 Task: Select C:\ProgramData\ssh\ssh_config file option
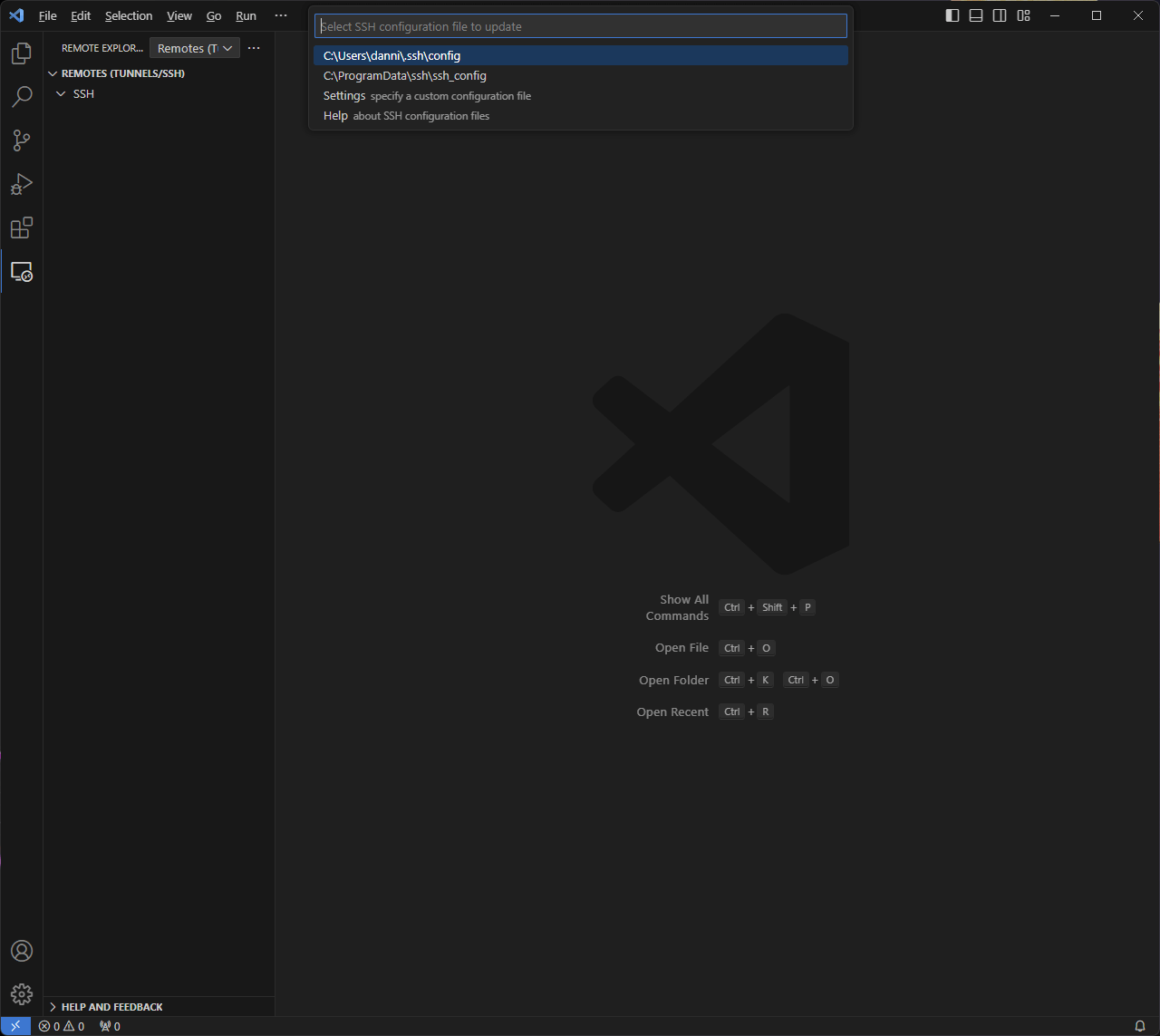click(x=581, y=75)
